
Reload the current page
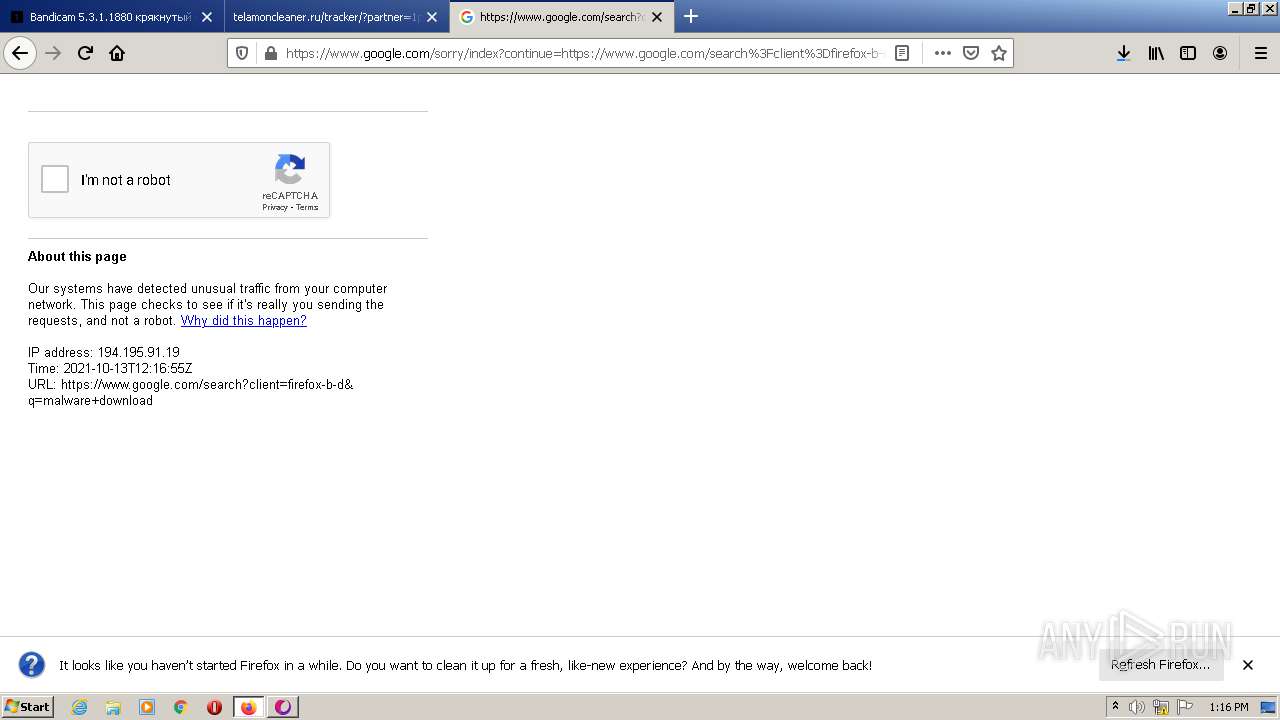pyautogui.click(x=85, y=53)
